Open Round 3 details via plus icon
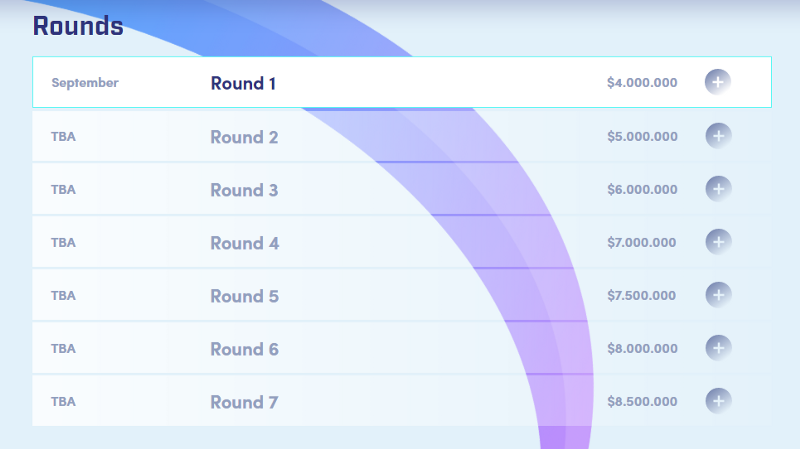The height and width of the screenshot is (449, 800). [x=718, y=188]
